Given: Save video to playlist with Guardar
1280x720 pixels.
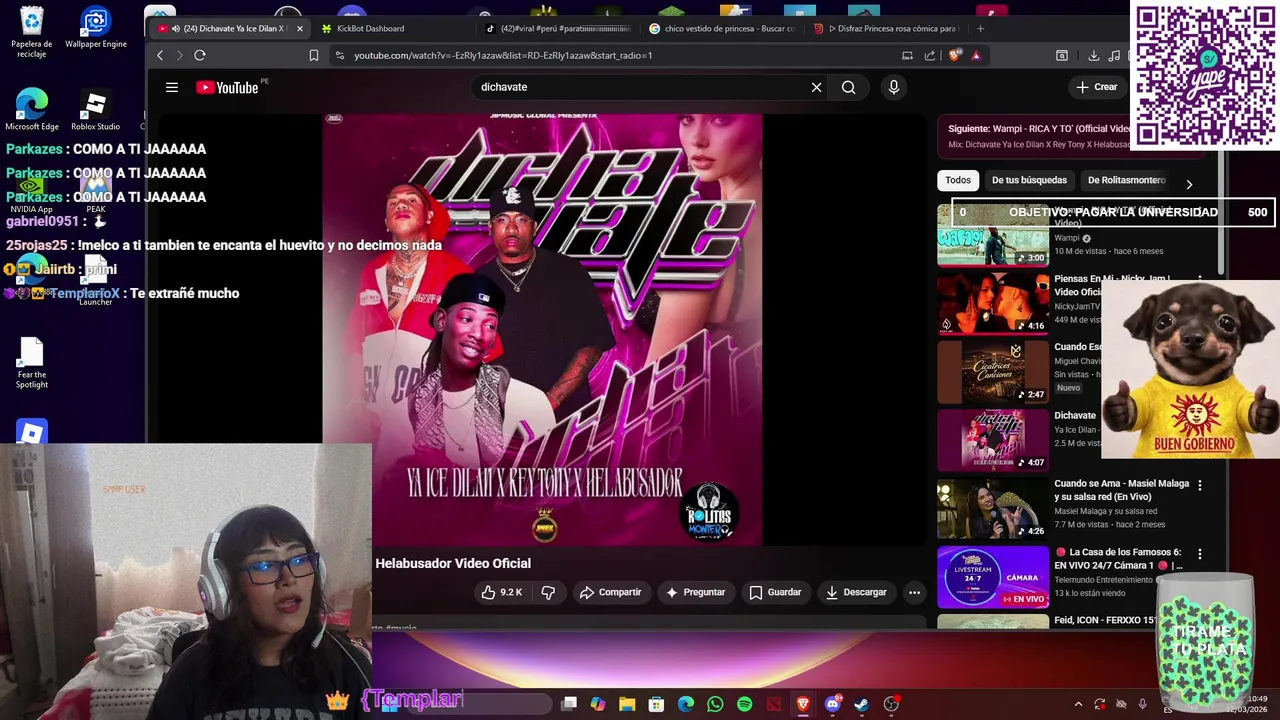Looking at the screenshot, I should click(775, 592).
